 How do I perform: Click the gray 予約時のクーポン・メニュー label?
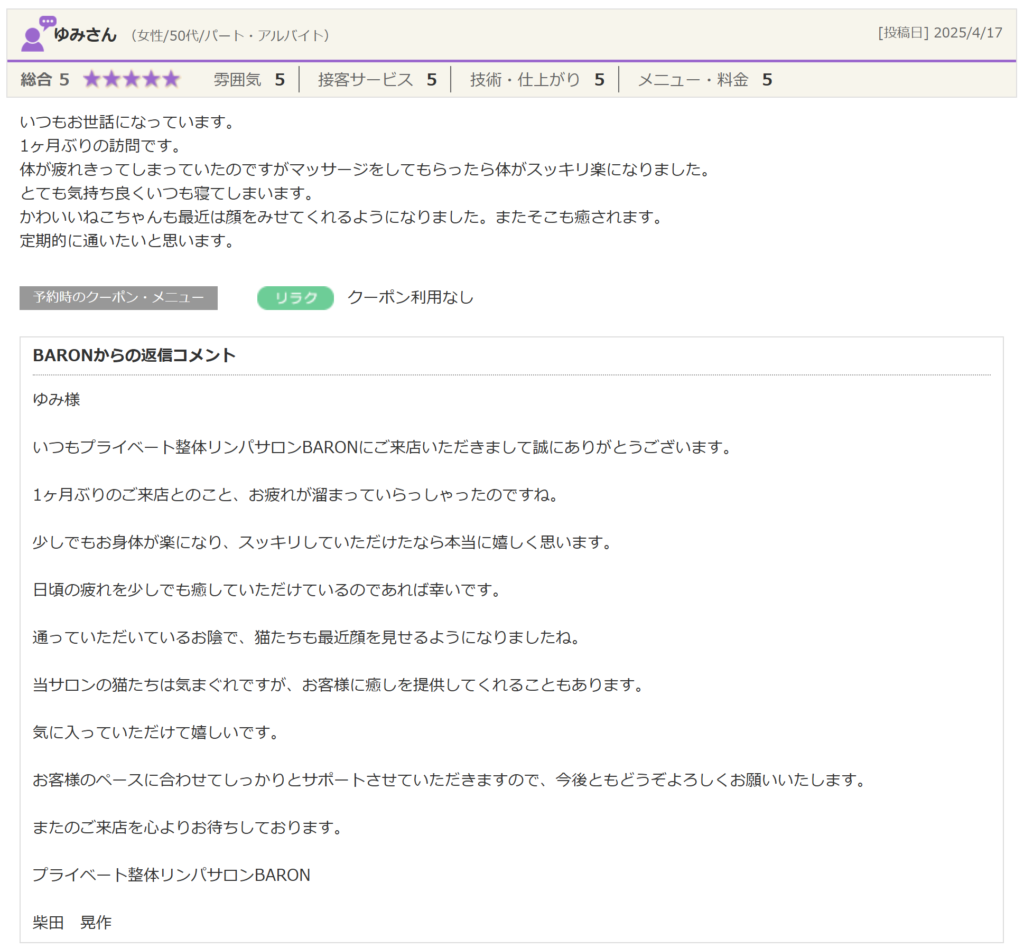coord(118,298)
